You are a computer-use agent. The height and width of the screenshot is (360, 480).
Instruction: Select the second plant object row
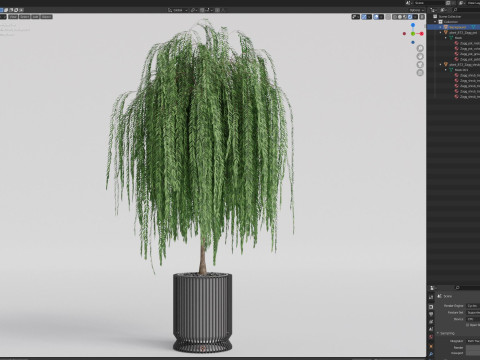coord(453,64)
